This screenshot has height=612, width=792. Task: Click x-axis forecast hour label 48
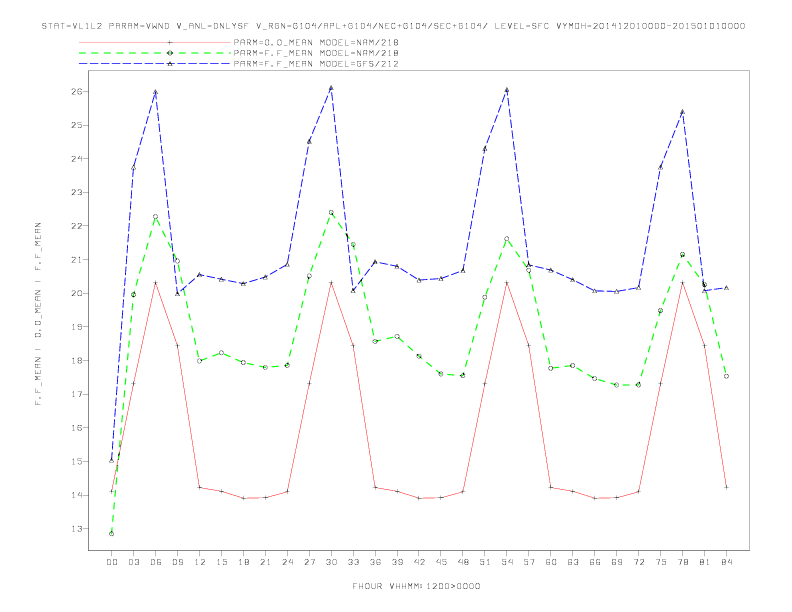coord(463,562)
